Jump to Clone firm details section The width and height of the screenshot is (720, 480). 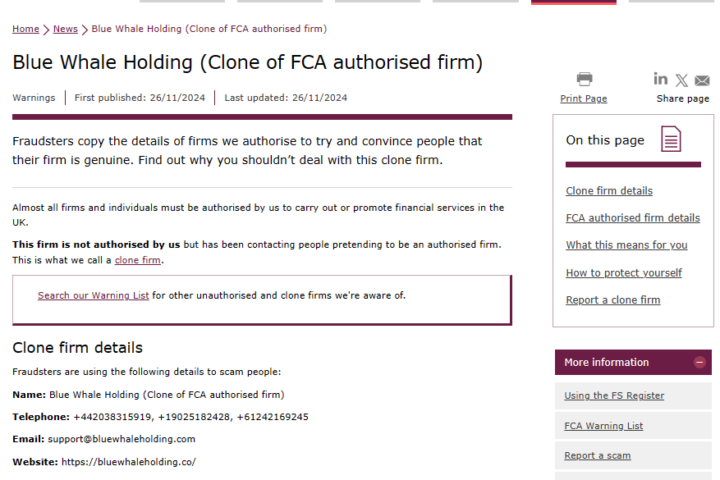pos(609,191)
